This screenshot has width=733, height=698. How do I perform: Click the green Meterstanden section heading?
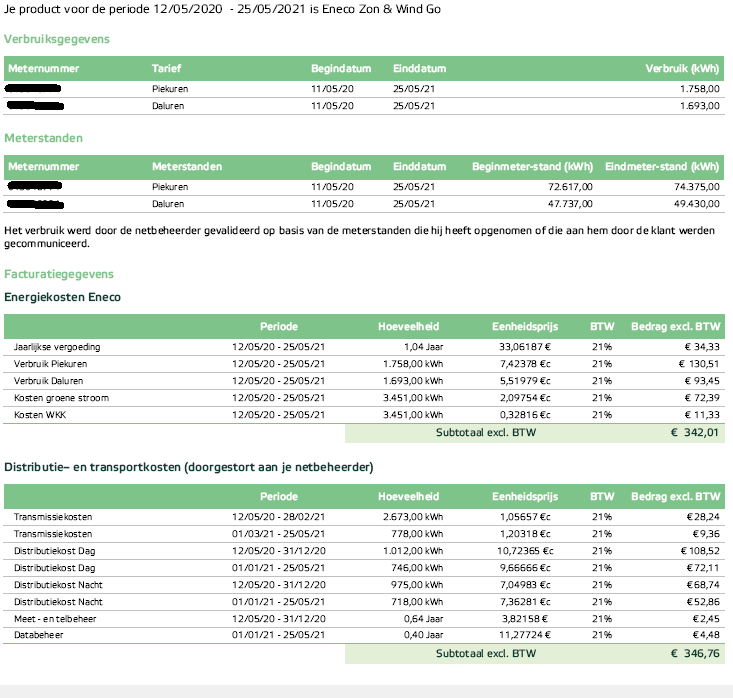(44, 138)
